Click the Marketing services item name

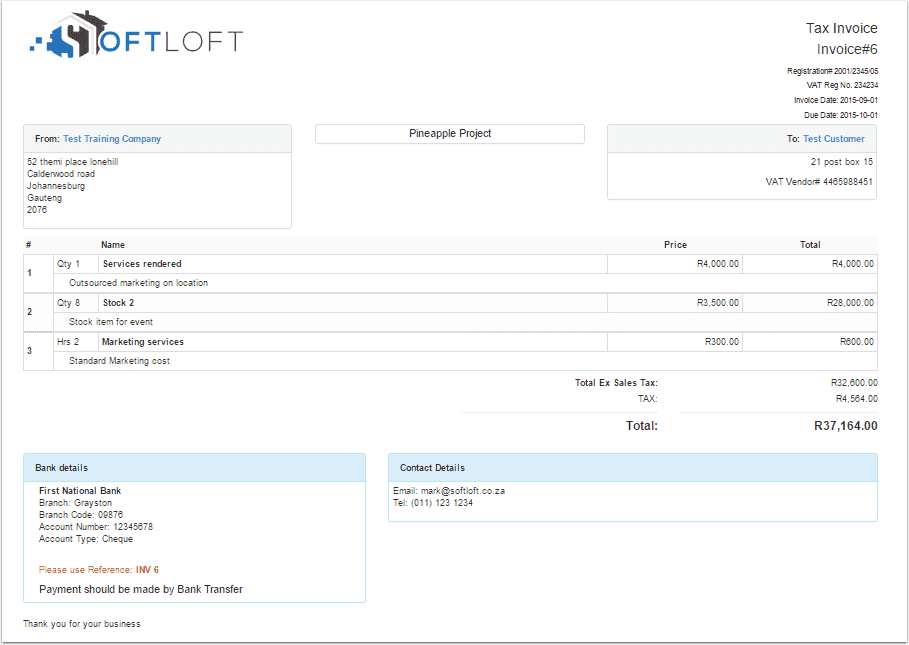pos(143,342)
